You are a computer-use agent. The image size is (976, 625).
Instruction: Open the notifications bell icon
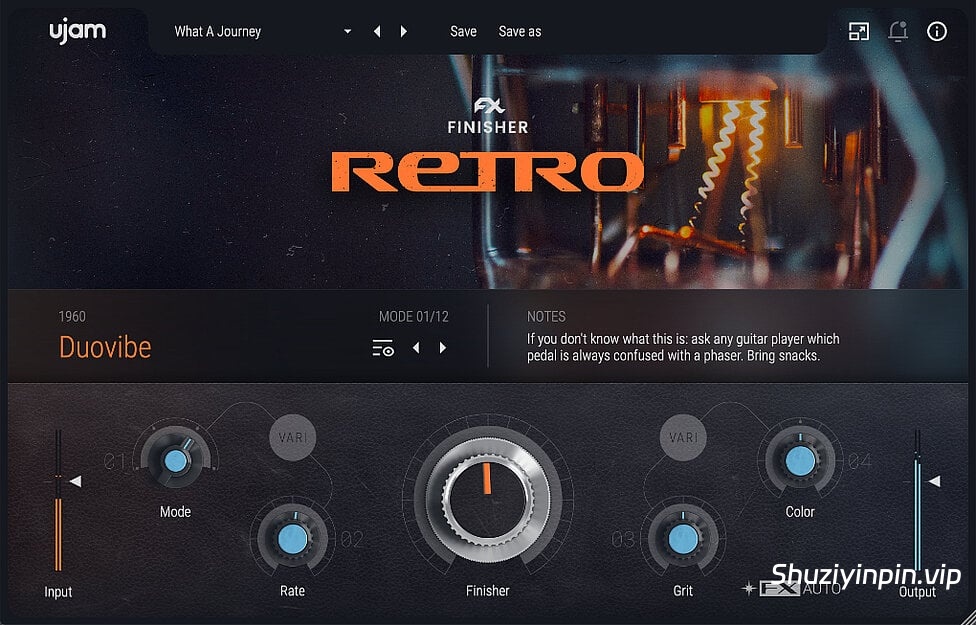click(x=898, y=31)
